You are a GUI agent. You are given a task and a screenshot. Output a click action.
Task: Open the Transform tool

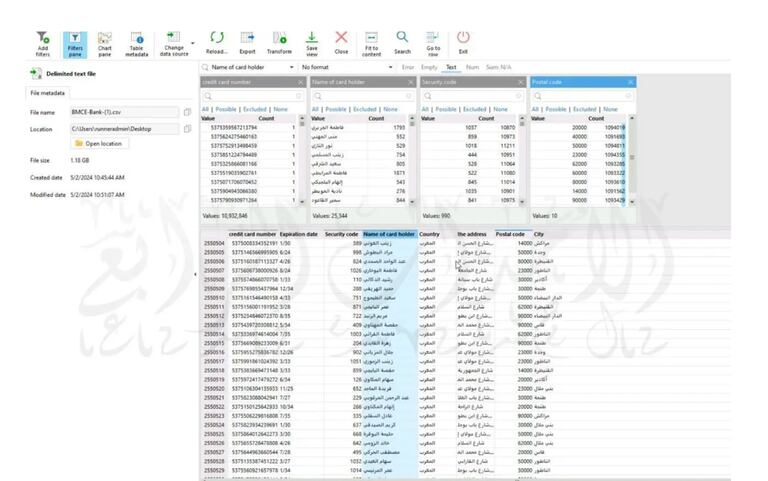click(279, 41)
